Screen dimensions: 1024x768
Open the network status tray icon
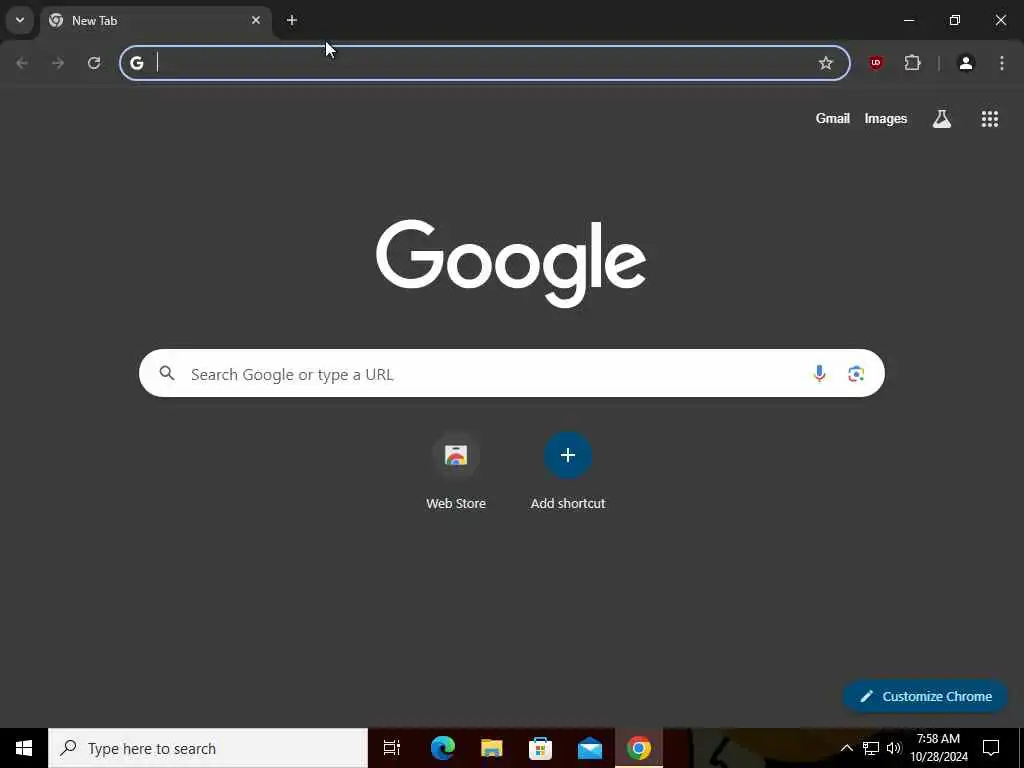pos(871,748)
